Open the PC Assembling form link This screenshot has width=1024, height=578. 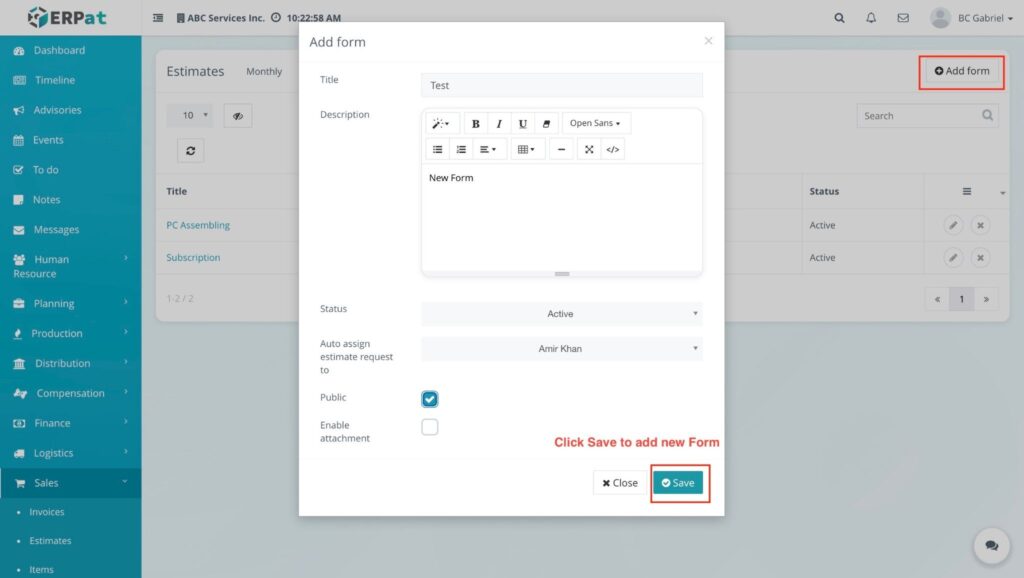198,225
